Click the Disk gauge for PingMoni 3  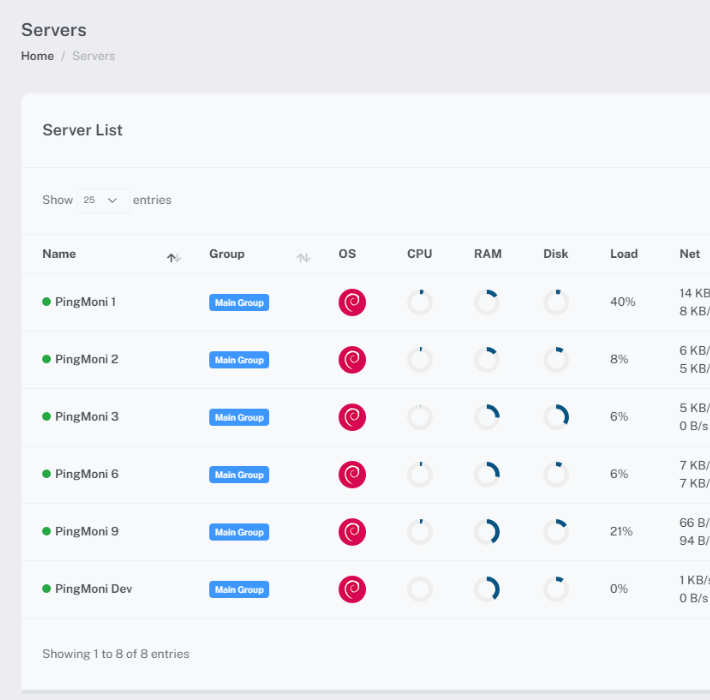click(556, 417)
